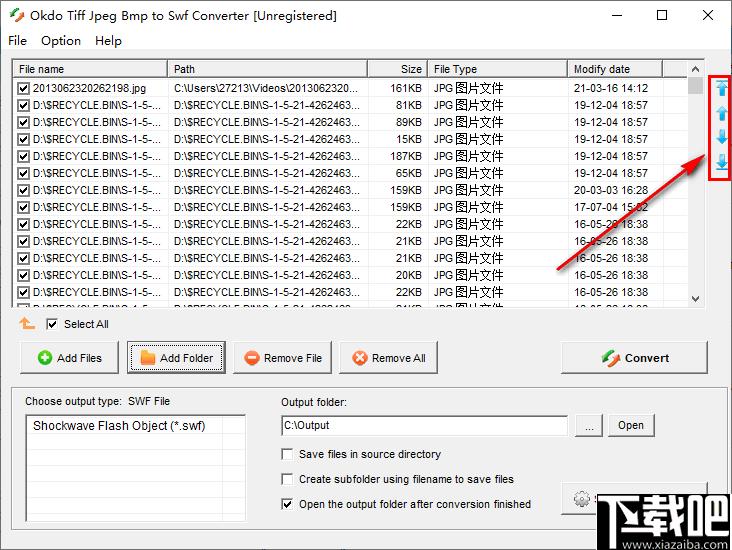
Task: Click the Add Folder button
Action: (x=176, y=358)
